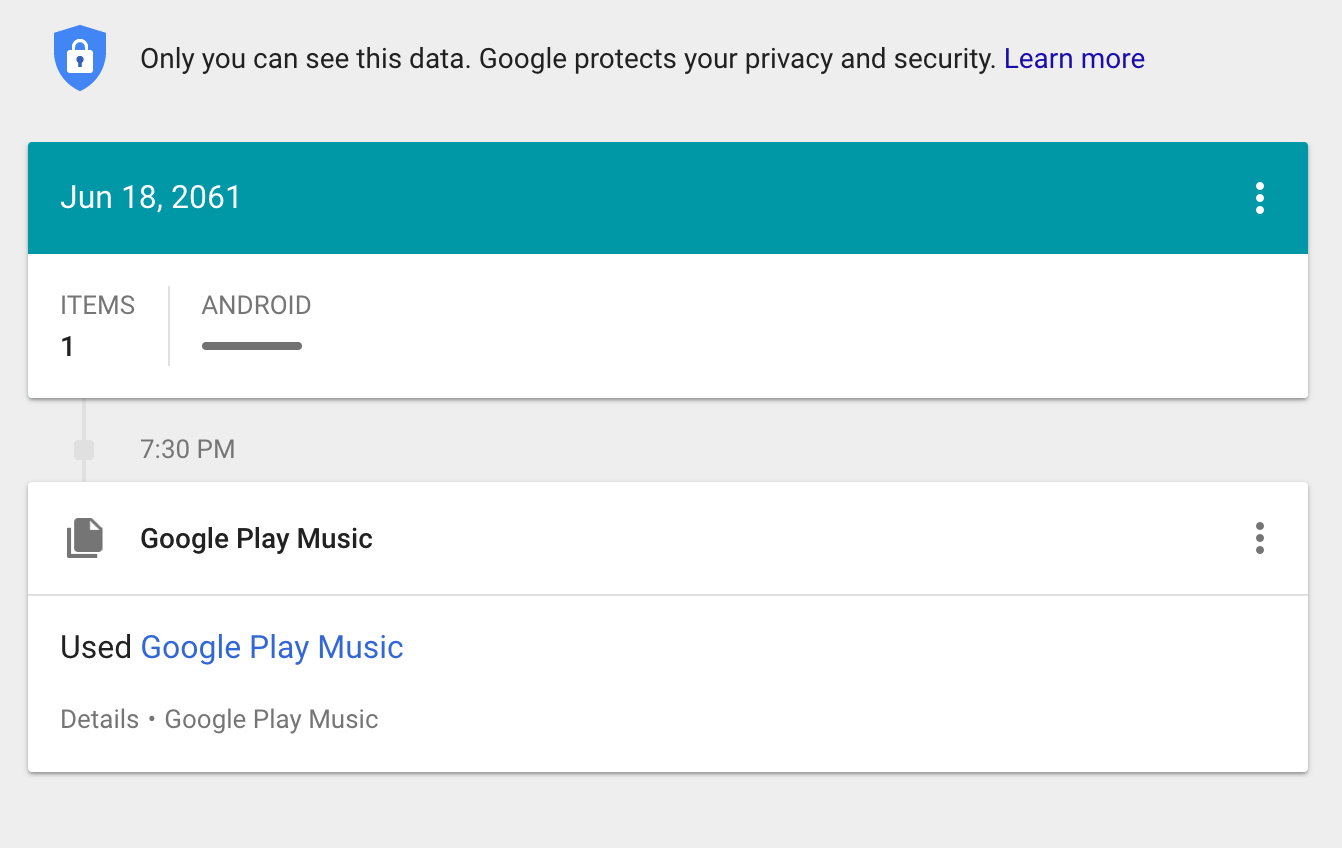Click the timeline marker dot near 7:30 PM
This screenshot has height=848, width=1342.
point(84,450)
